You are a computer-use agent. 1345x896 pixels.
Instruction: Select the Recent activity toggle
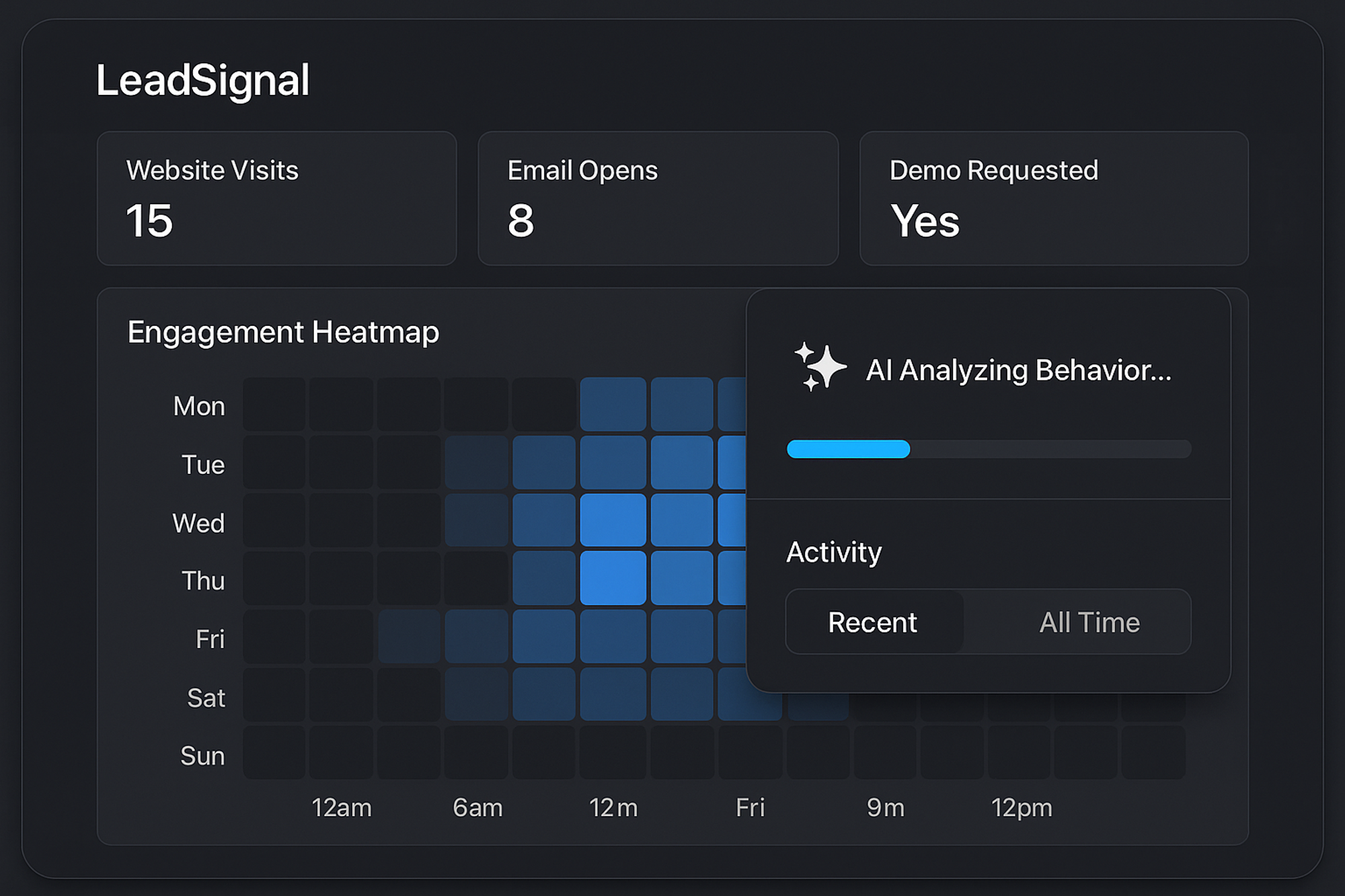tap(873, 622)
